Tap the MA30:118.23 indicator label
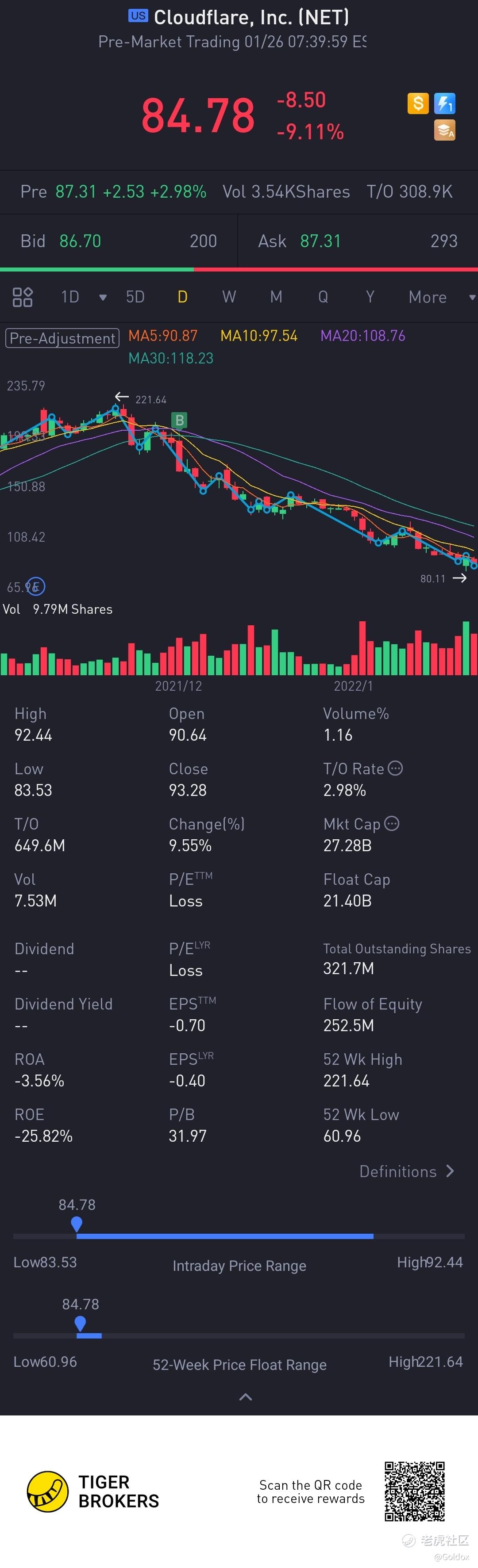The height and width of the screenshot is (1568, 478). [x=171, y=359]
